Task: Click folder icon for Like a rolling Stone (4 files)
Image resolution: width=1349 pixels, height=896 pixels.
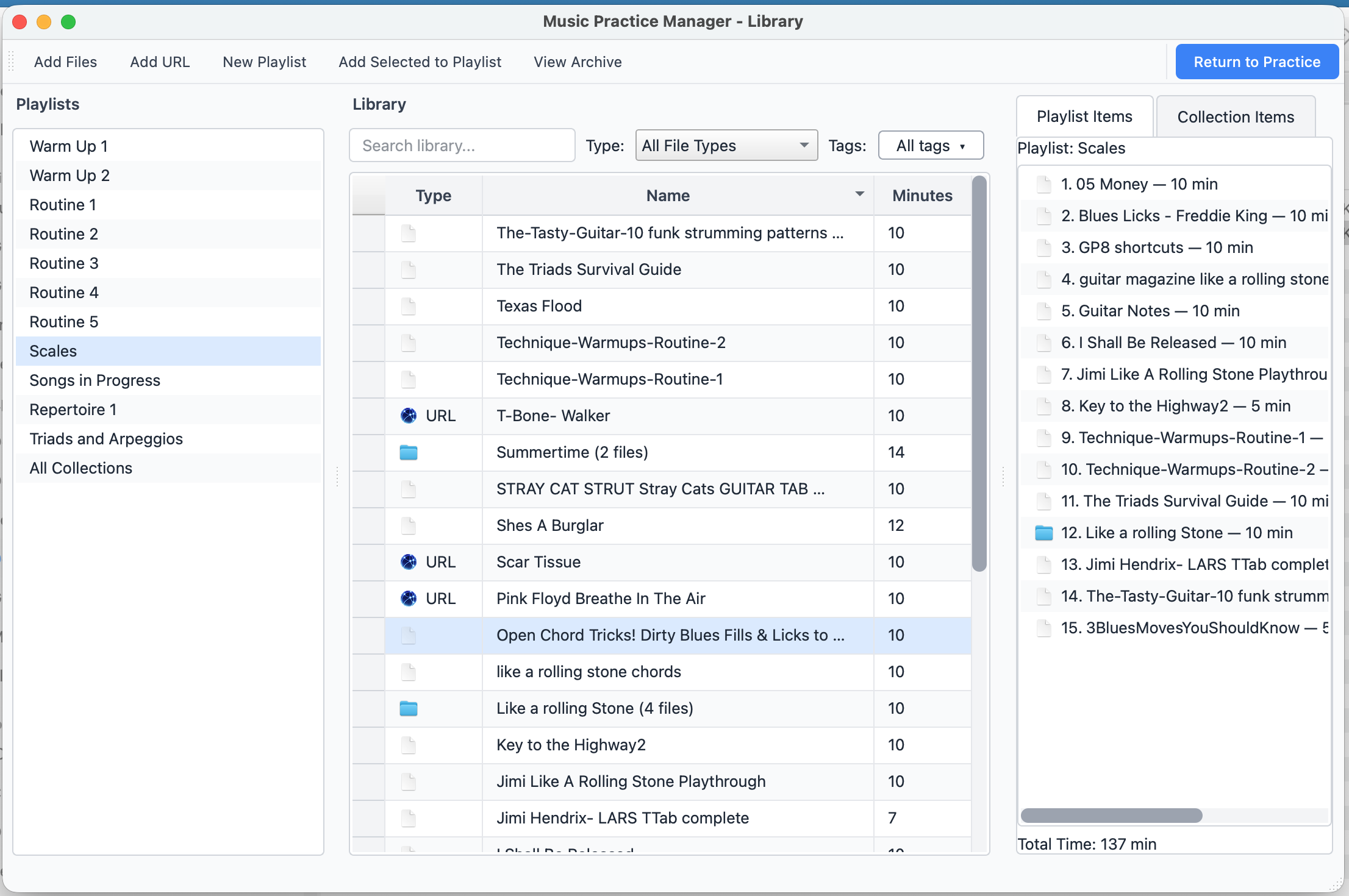Action: (x=409, y=708)
